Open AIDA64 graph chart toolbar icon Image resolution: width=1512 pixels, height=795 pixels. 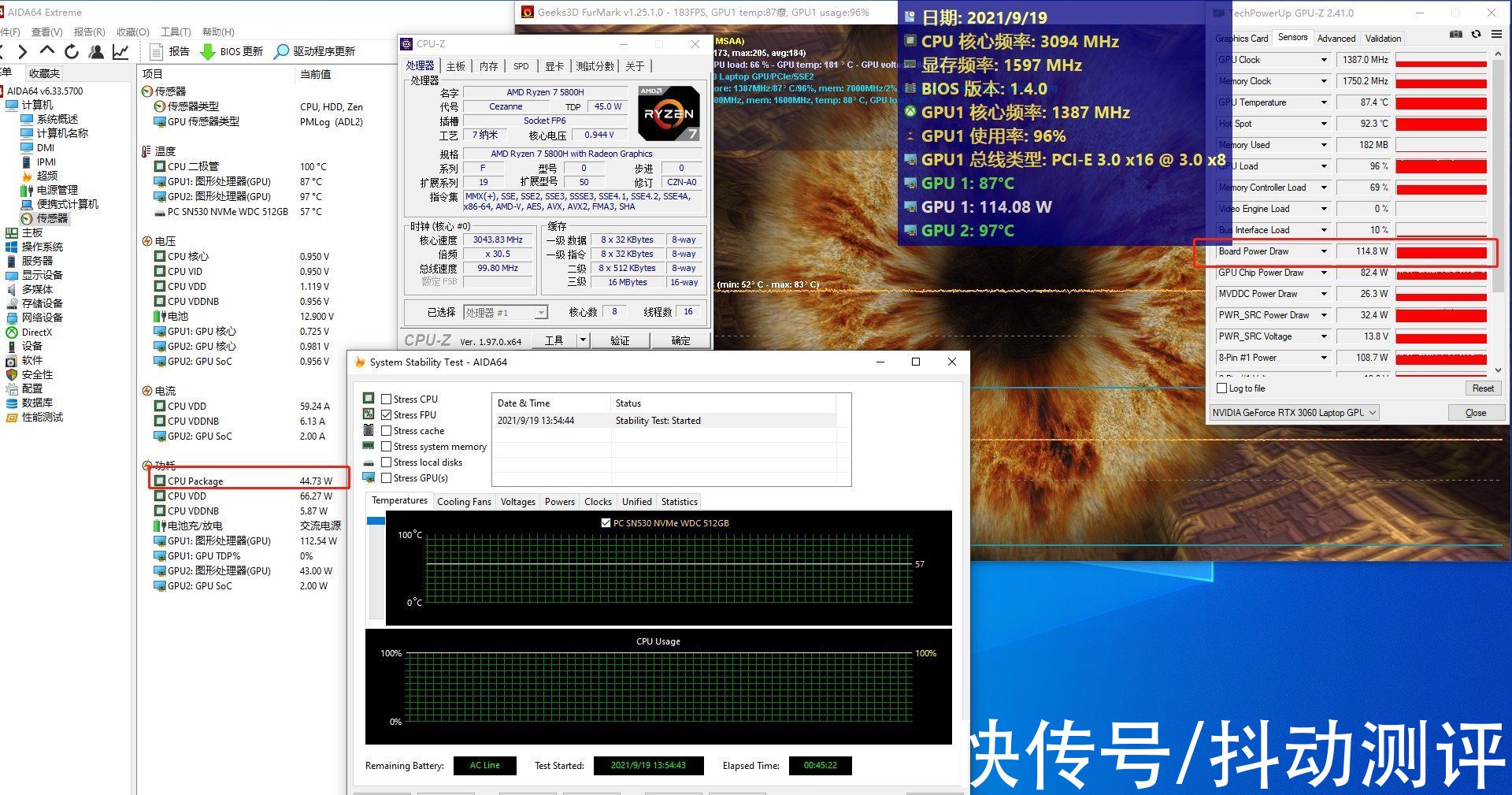(x=120, y=52)
